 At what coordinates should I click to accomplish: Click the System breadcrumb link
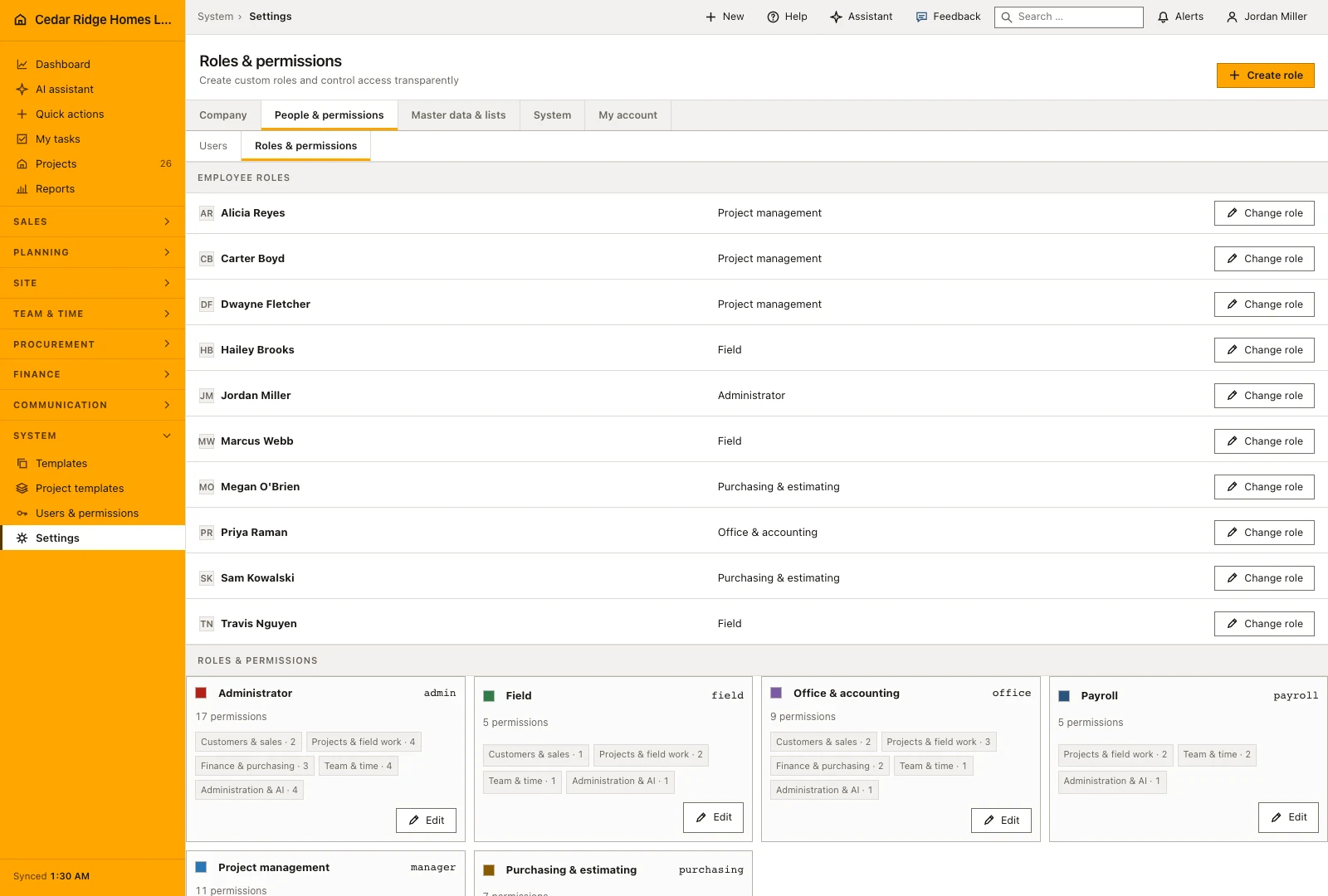pos(215,17)
